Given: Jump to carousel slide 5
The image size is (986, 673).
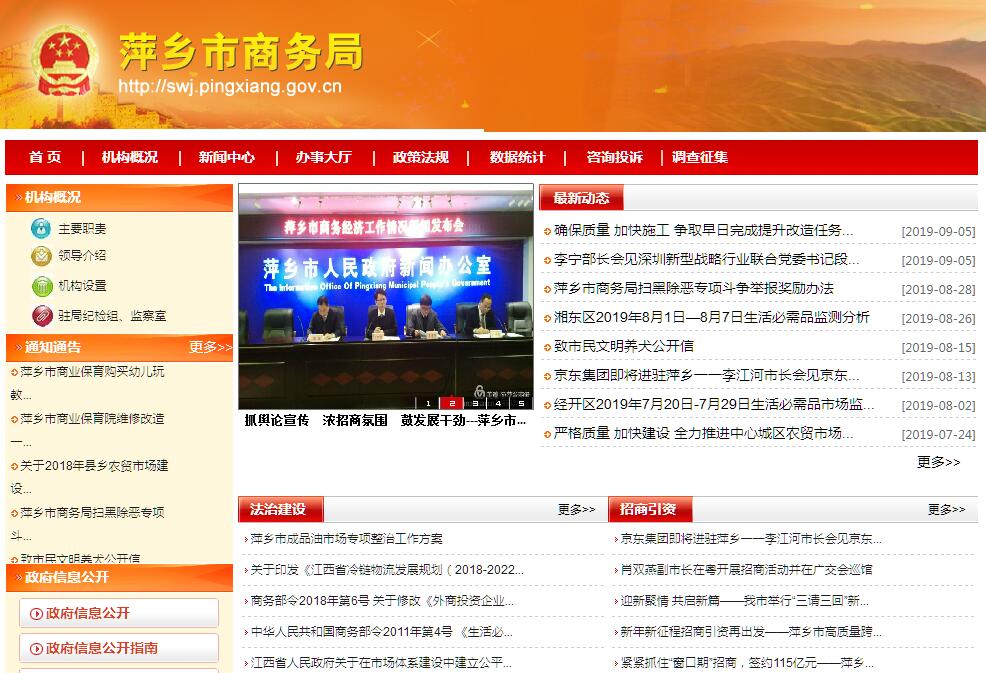Looking at the screenshot, I should click(x=521, y=403).
